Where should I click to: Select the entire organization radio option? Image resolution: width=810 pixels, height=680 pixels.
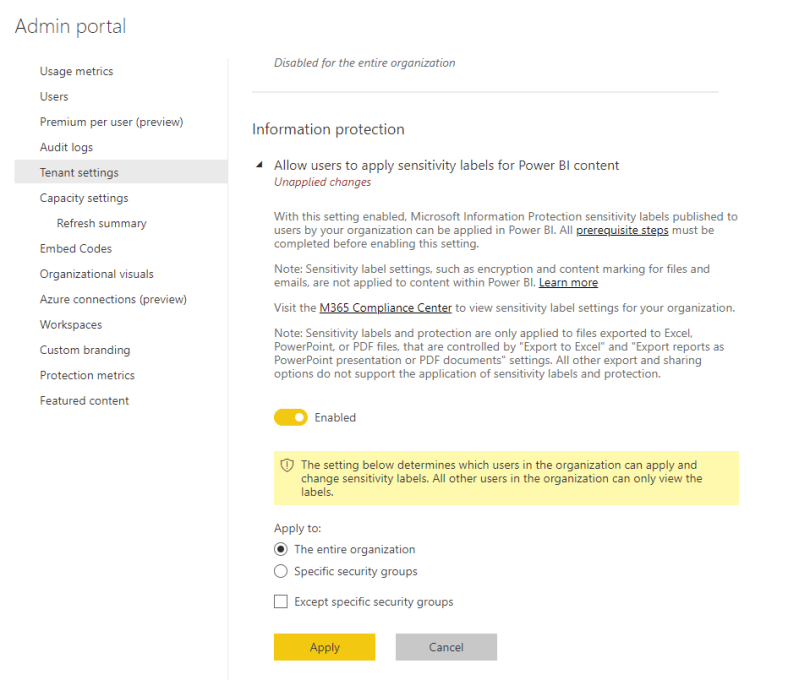[283, 549]
